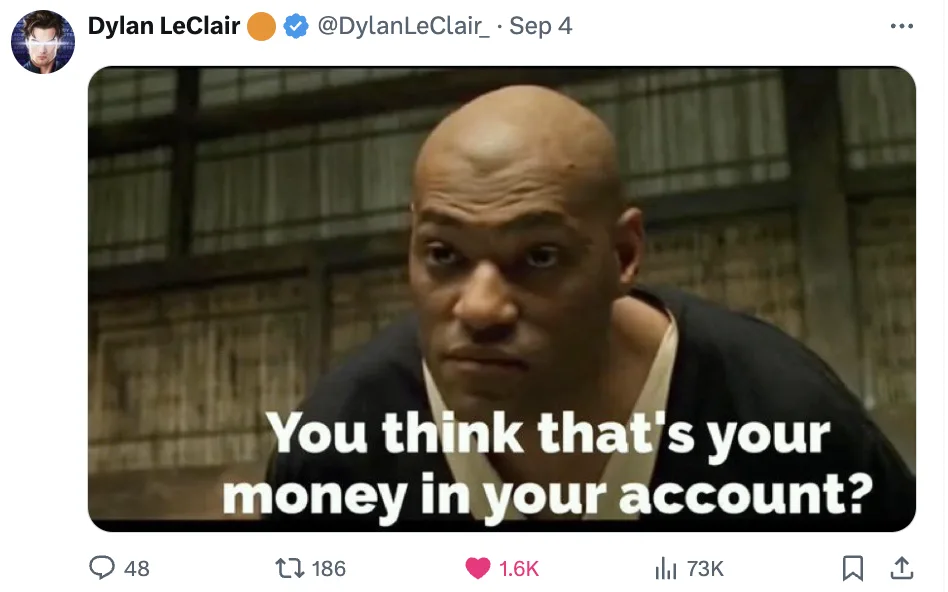Click the reply speech bubble icon
The height and width of the screenshot is (592, 948).
coord(102,568)
